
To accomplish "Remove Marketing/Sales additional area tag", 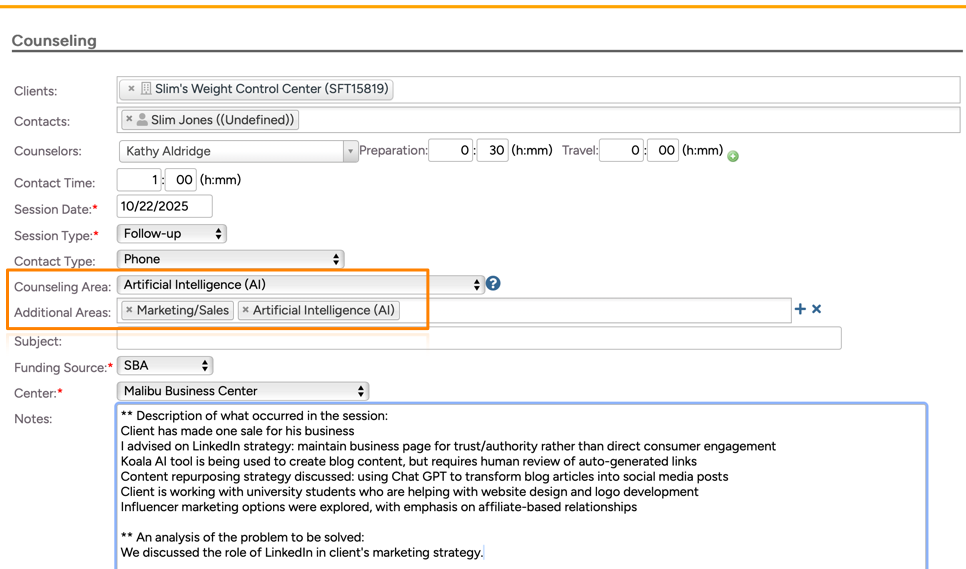I will point(129,311).
